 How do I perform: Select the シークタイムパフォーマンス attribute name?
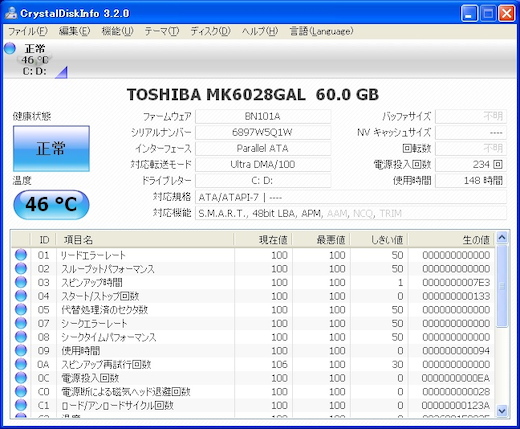(x=109, y=337)
